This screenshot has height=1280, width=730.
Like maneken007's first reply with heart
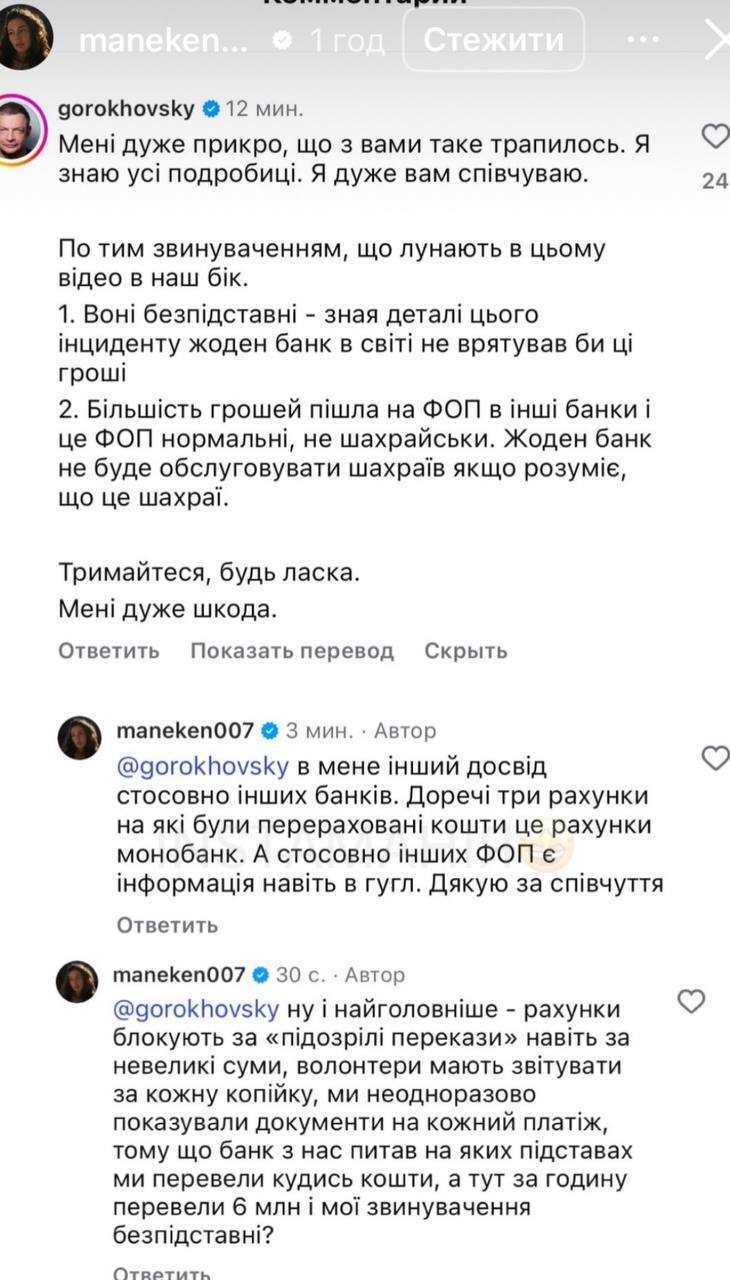pyautogui.click(x=715, y=758)
